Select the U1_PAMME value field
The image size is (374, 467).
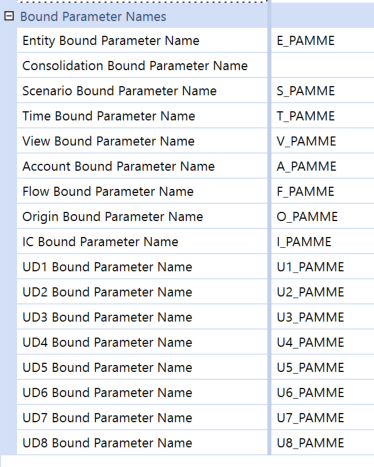tap(323, 267)
